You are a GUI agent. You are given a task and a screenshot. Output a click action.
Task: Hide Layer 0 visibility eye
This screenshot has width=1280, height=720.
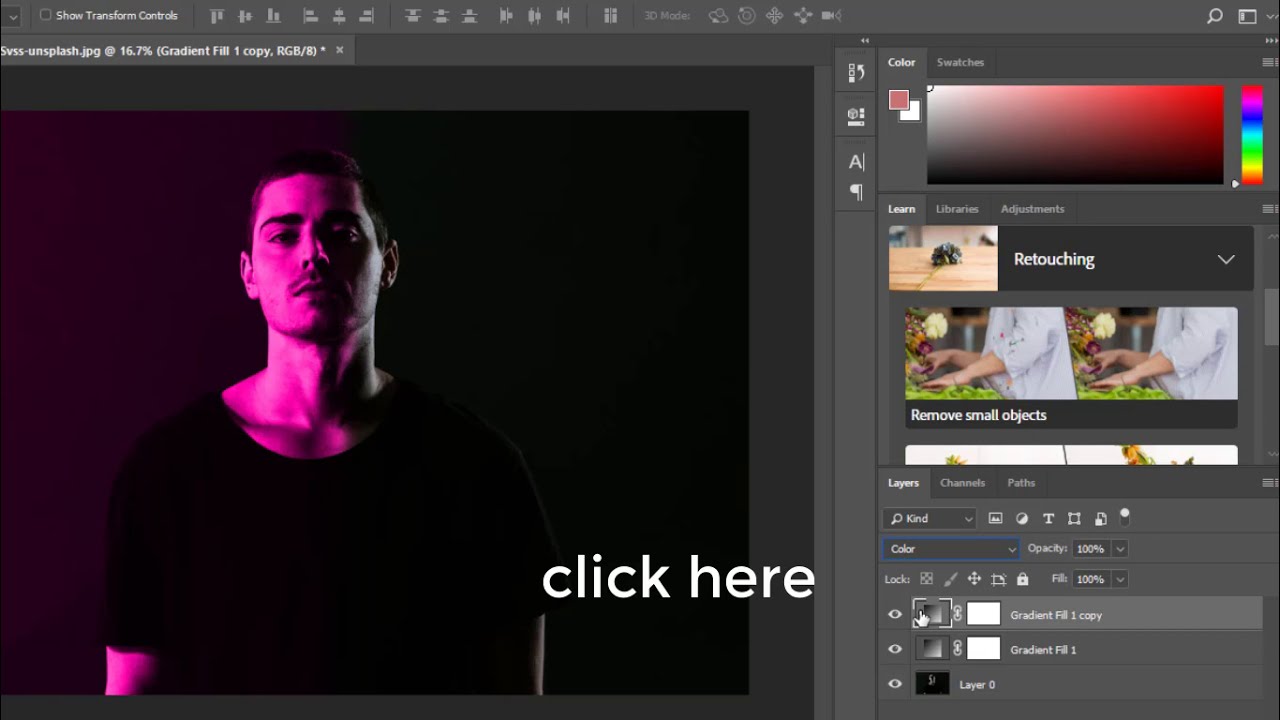point(895,685)
